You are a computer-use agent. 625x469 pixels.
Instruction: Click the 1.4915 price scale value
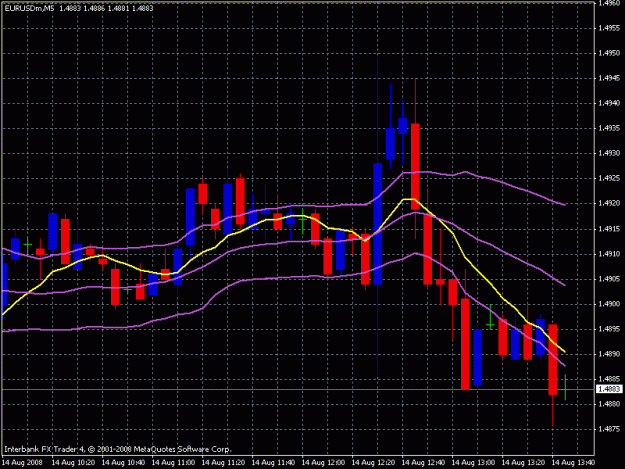tap(609, 229)
